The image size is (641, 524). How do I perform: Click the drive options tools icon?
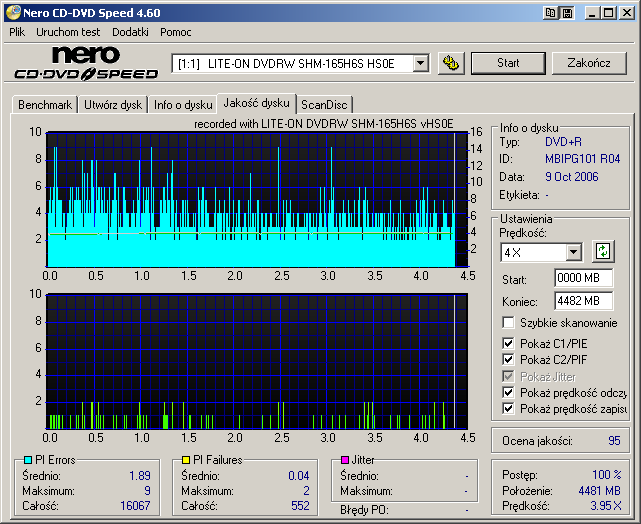click(451, 63)
